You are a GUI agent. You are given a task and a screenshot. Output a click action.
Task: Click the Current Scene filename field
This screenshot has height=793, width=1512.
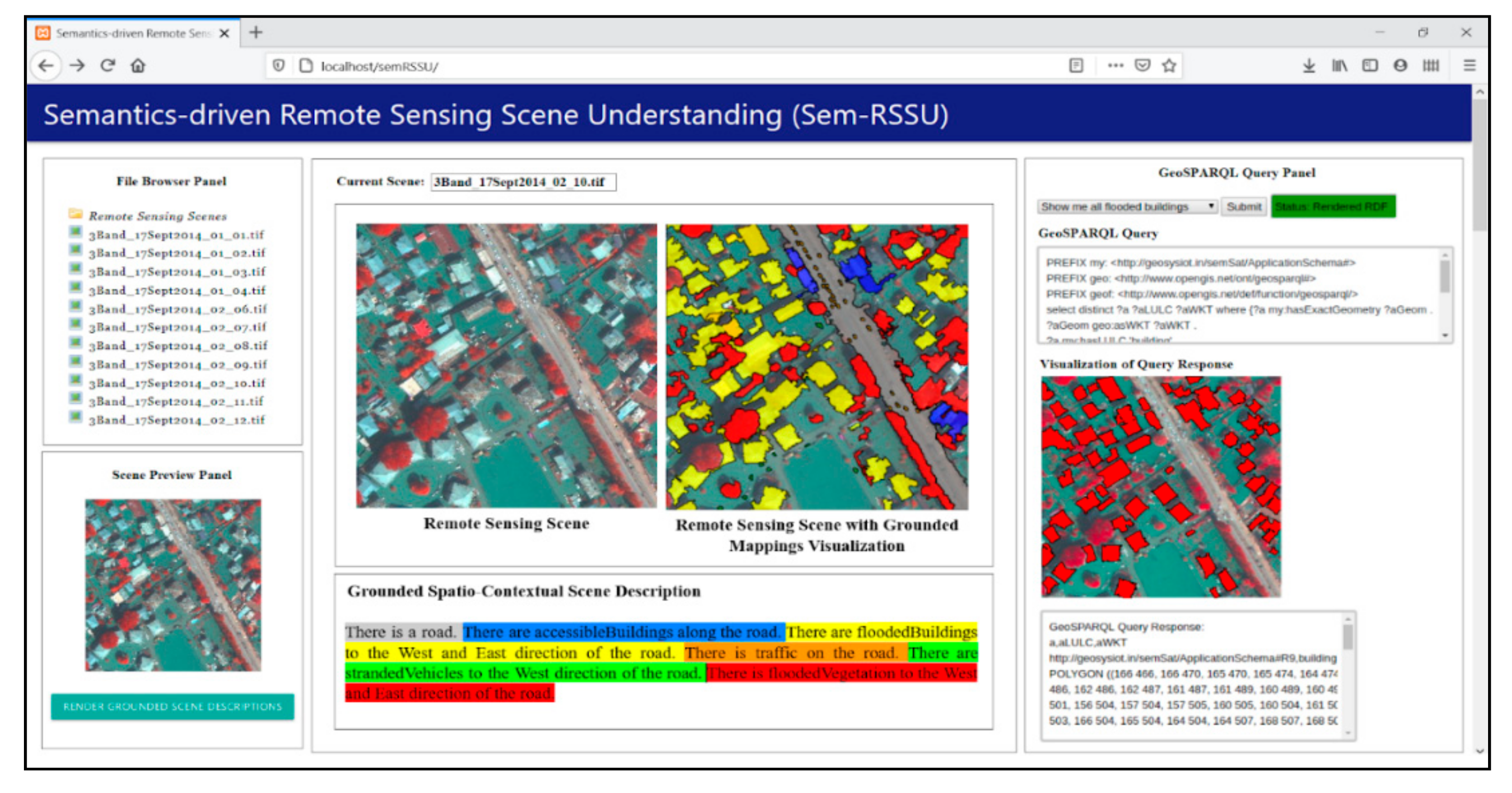[523, 182]
